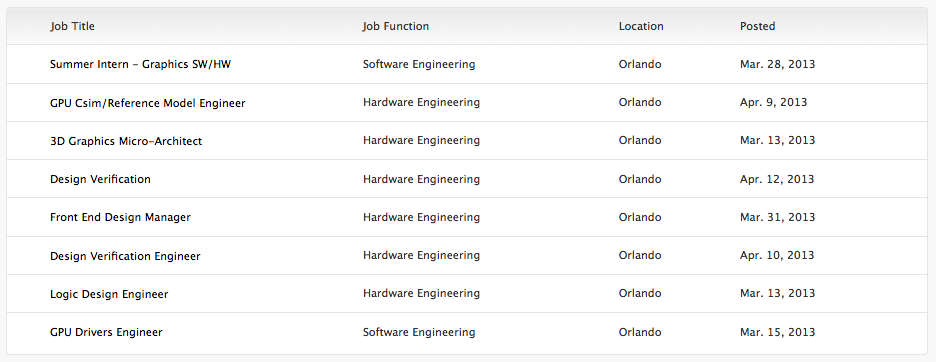Open the GPU Drivers Engineer job
This screenshot has height=362, width=936.
pos(106,332)
